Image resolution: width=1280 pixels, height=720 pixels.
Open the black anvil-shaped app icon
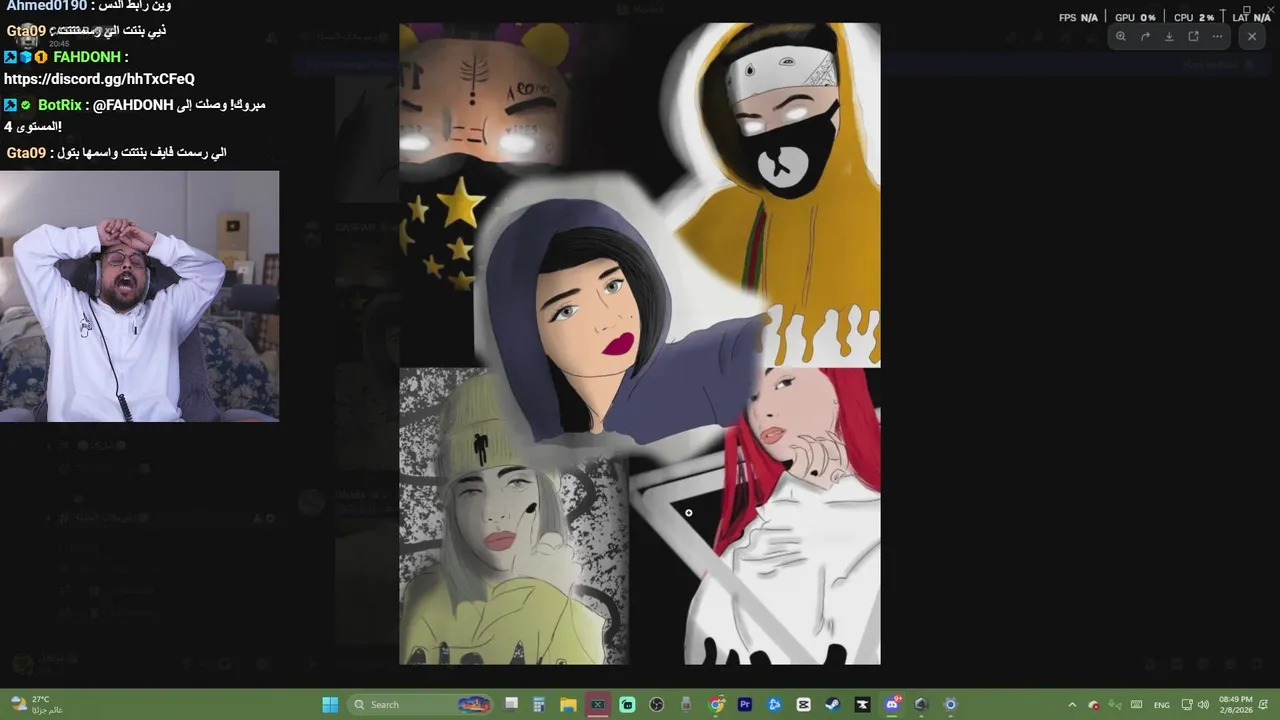[x=862, y=705]
